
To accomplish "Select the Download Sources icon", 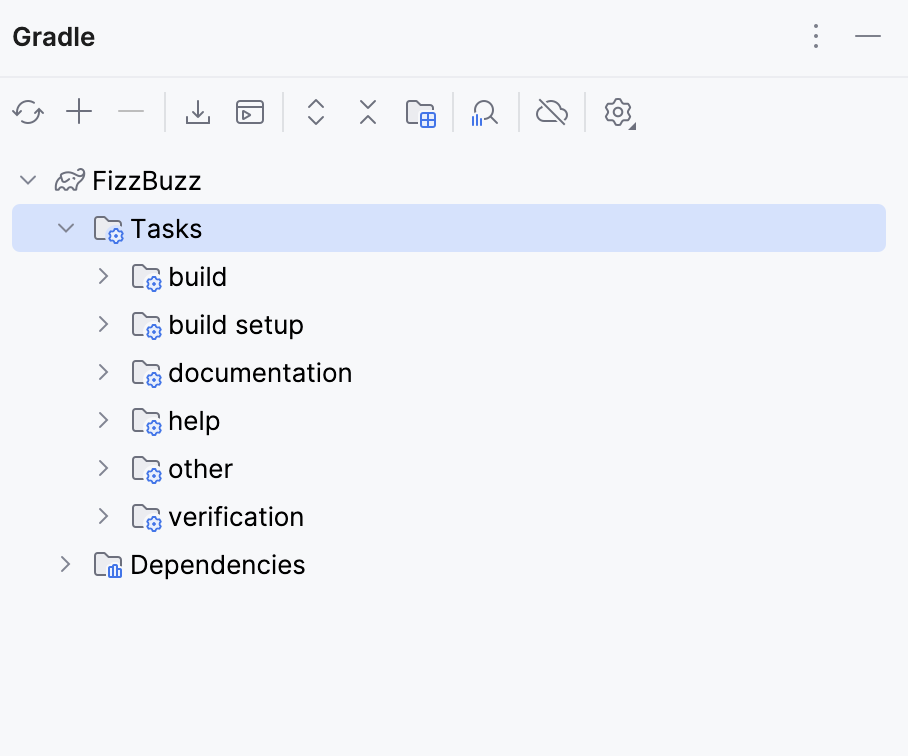I will 197,112.
